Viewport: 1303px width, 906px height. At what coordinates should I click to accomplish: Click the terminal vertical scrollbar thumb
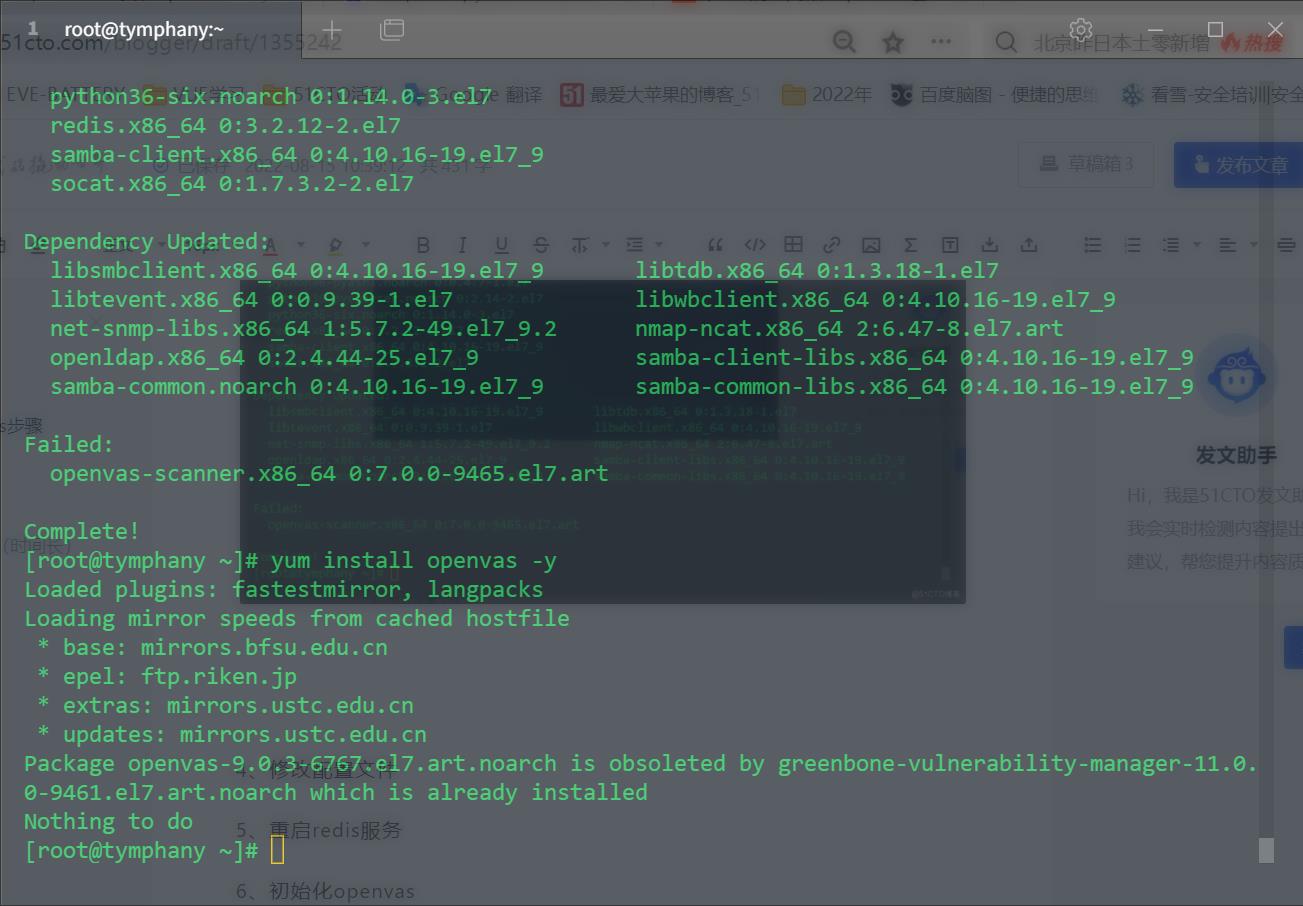(1266, 850)
